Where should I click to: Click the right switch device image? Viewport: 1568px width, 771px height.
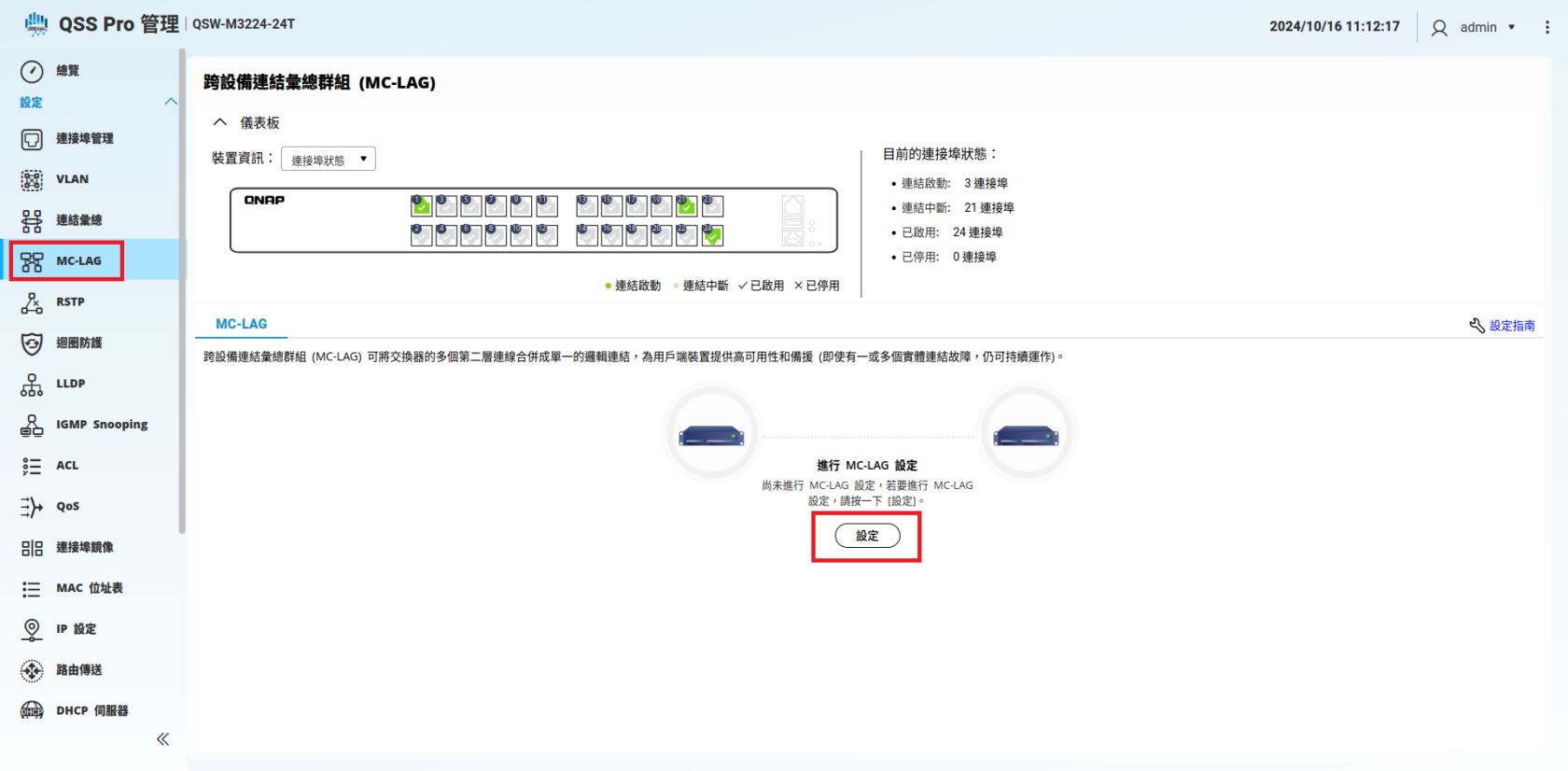coord(1026,435)
